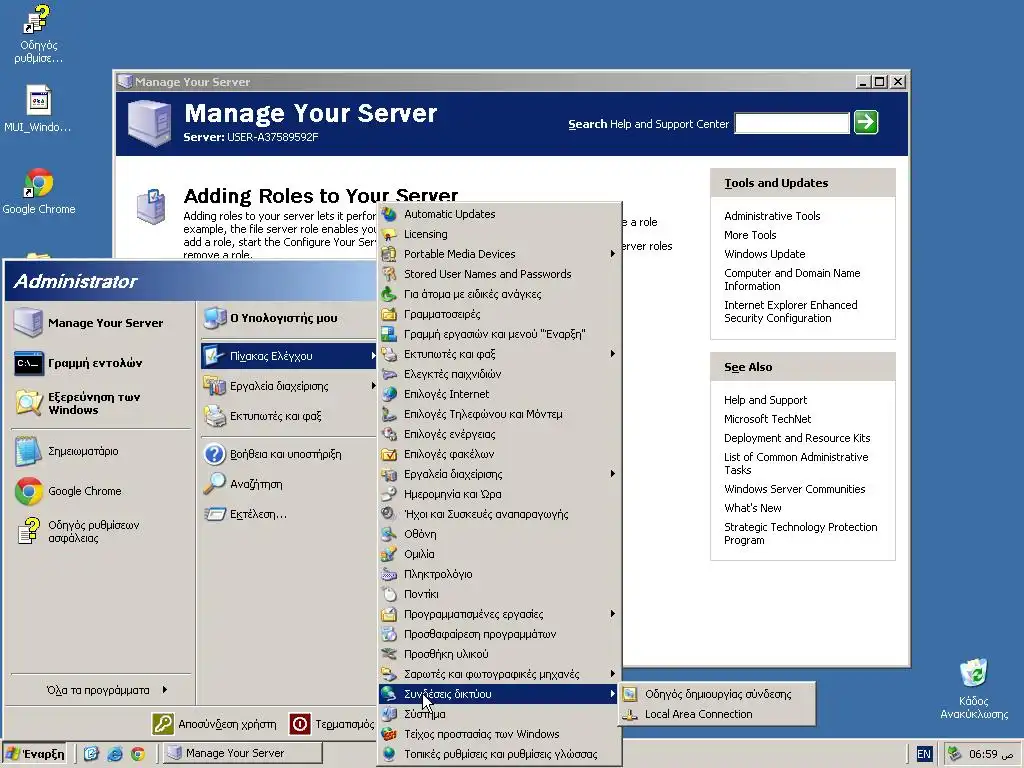Image resolution: width=1024 pixels, height=768 pixels.
Task: Open Google Chrome desktop shortcut
Action: (x=39, y=191)
